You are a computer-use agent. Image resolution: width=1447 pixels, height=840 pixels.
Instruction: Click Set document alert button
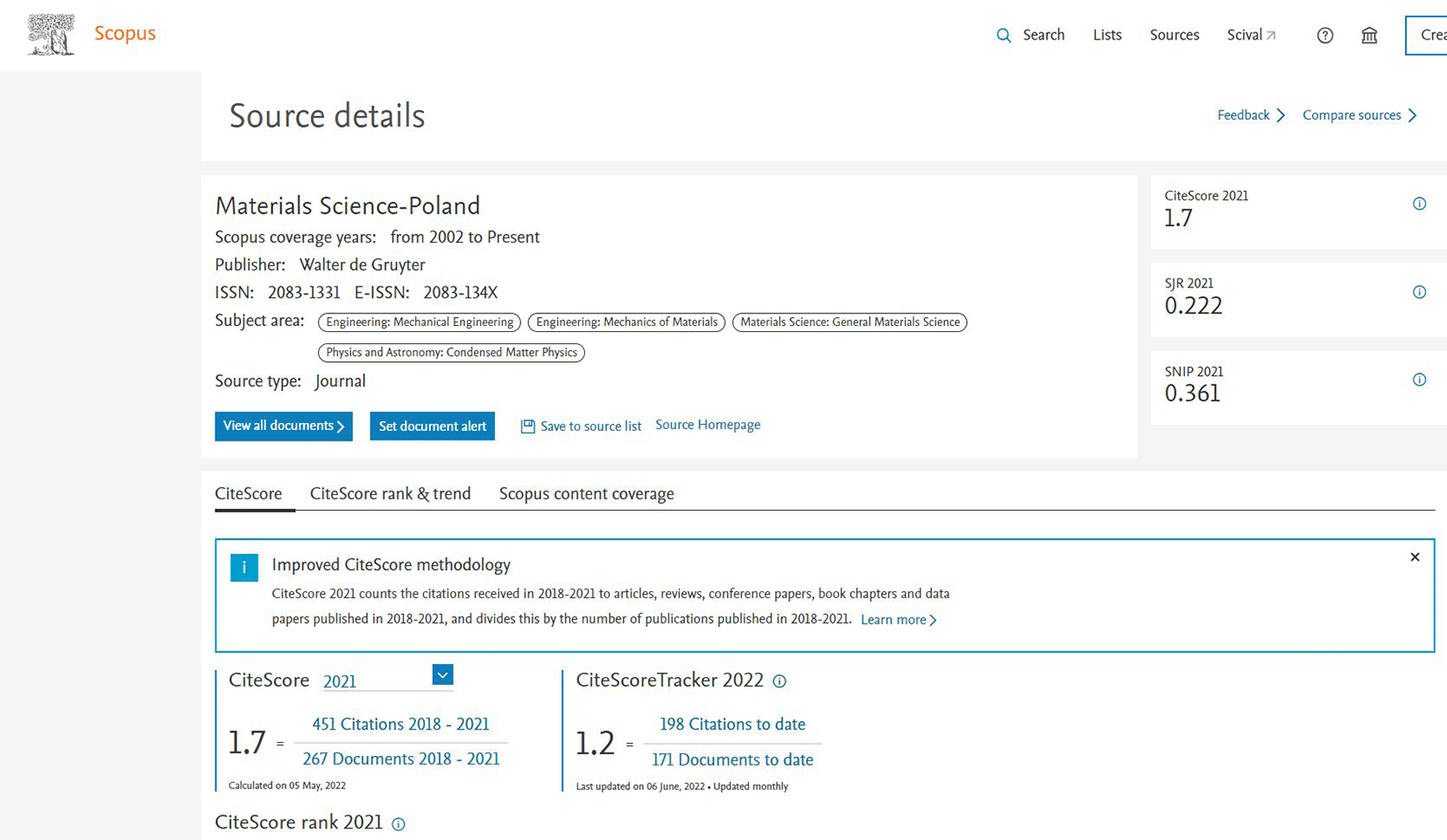[x=432, y=426]
